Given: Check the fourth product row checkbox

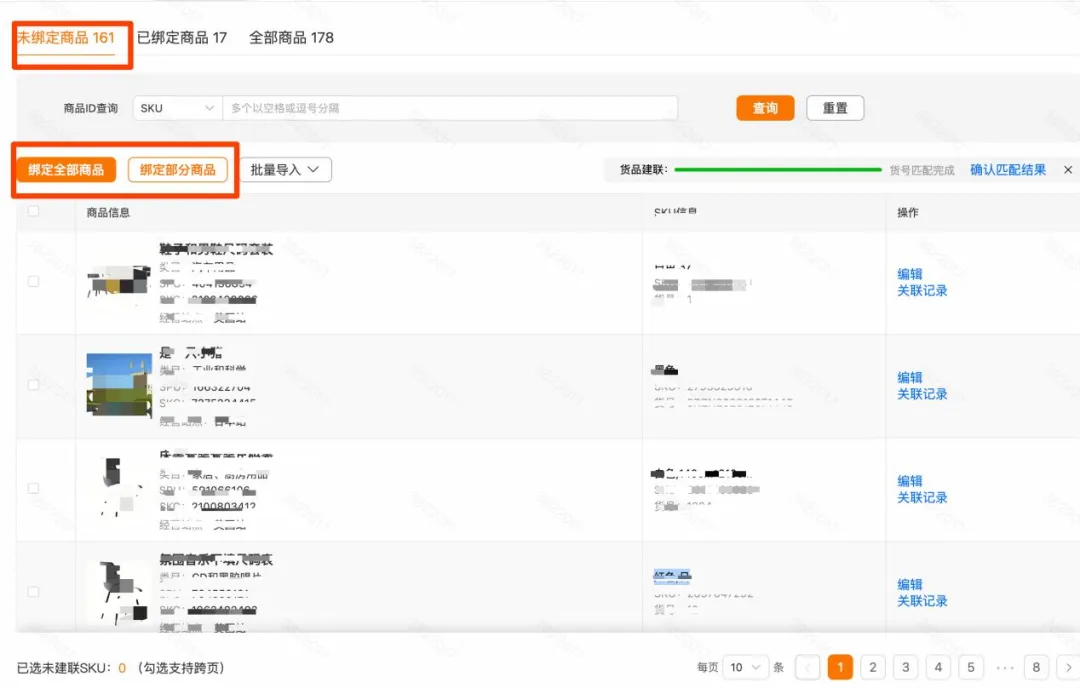Looking at the screenshot, I should tap(33, 592).
